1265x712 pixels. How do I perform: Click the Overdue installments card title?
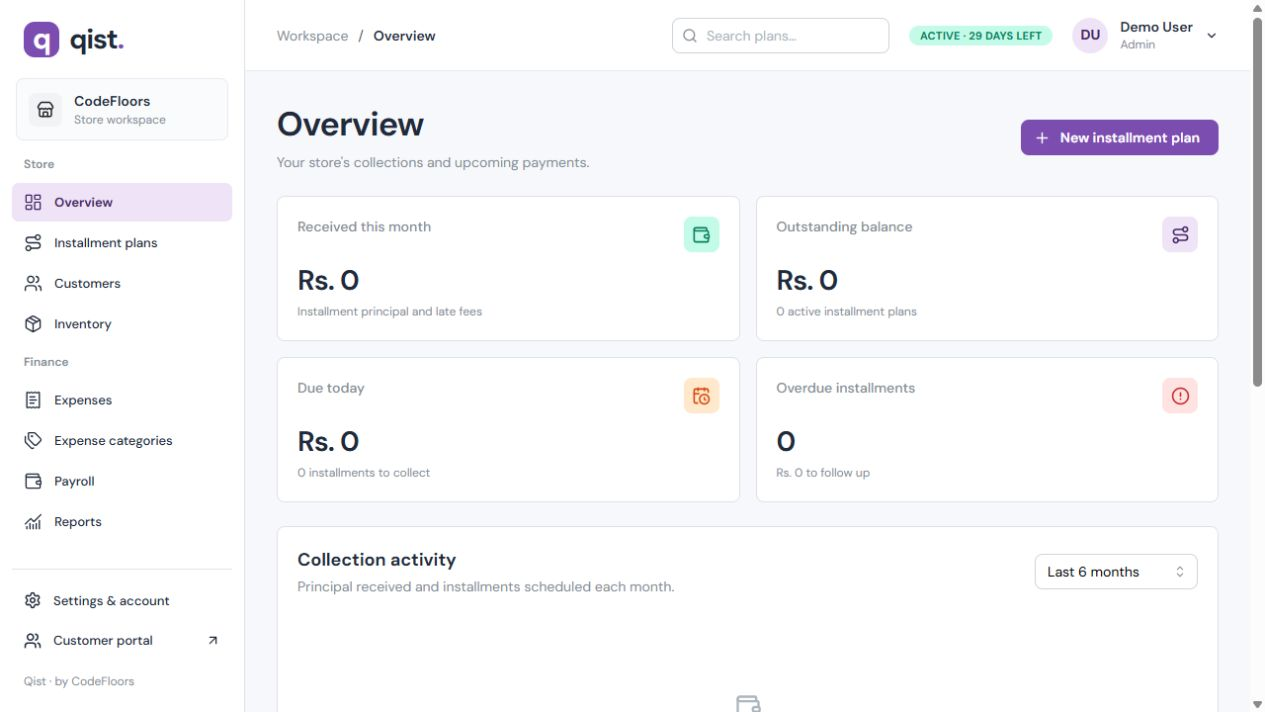(846, 388)
